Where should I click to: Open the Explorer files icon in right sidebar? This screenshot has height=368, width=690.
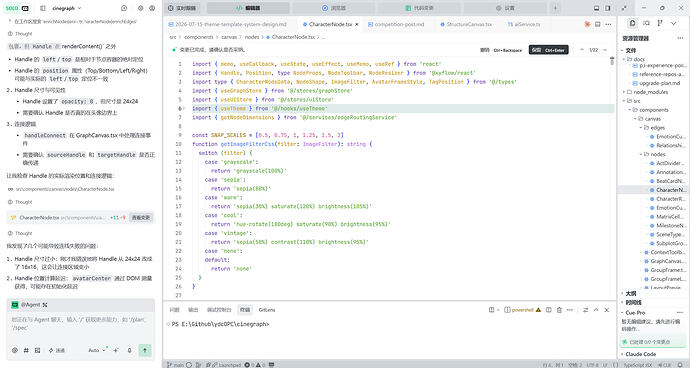(x=632, y=23)
